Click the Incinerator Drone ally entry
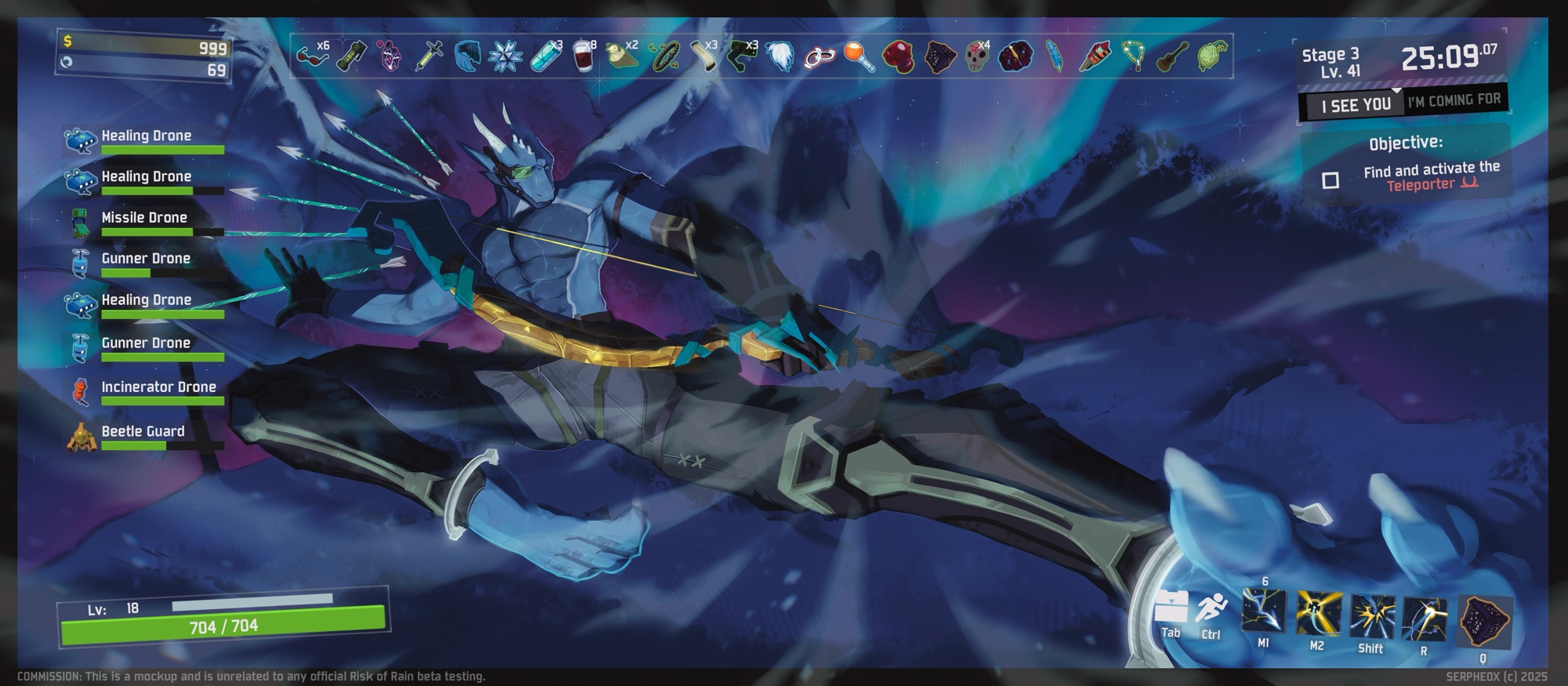Image resolution: width=1568 pixels, height=686 pixels. tap(158, 388)
